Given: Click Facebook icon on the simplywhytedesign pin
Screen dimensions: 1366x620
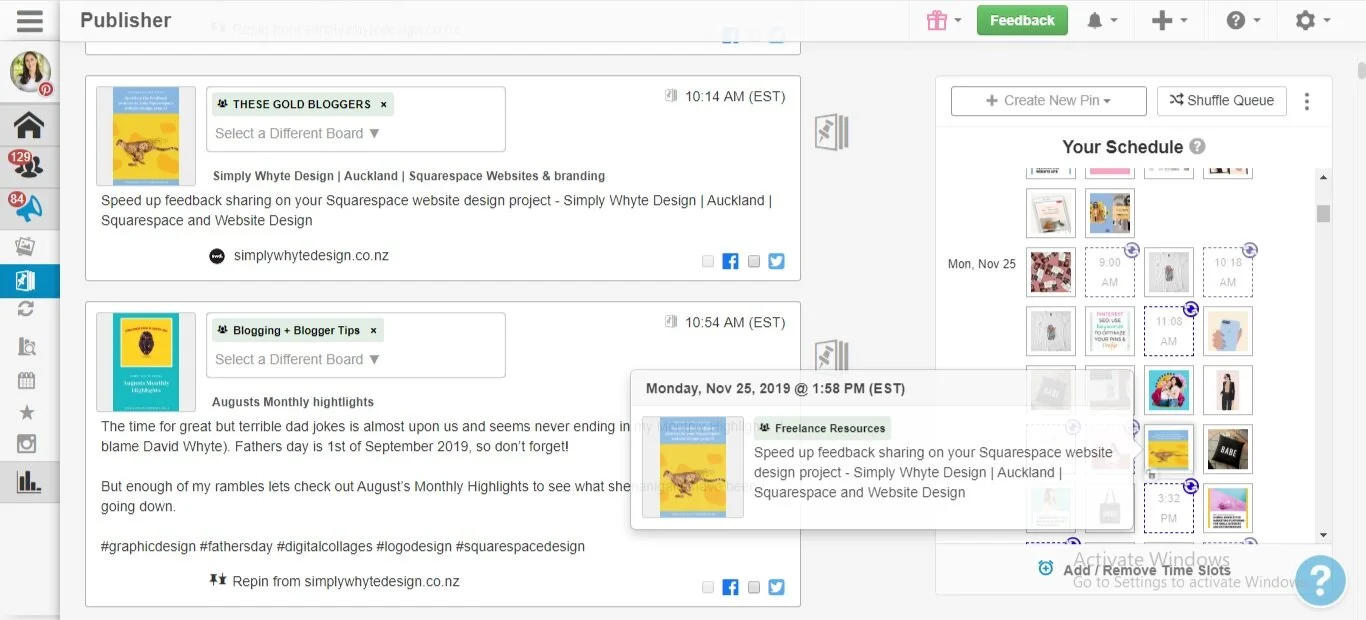Looking at the screenshot, I should (730, 261).
